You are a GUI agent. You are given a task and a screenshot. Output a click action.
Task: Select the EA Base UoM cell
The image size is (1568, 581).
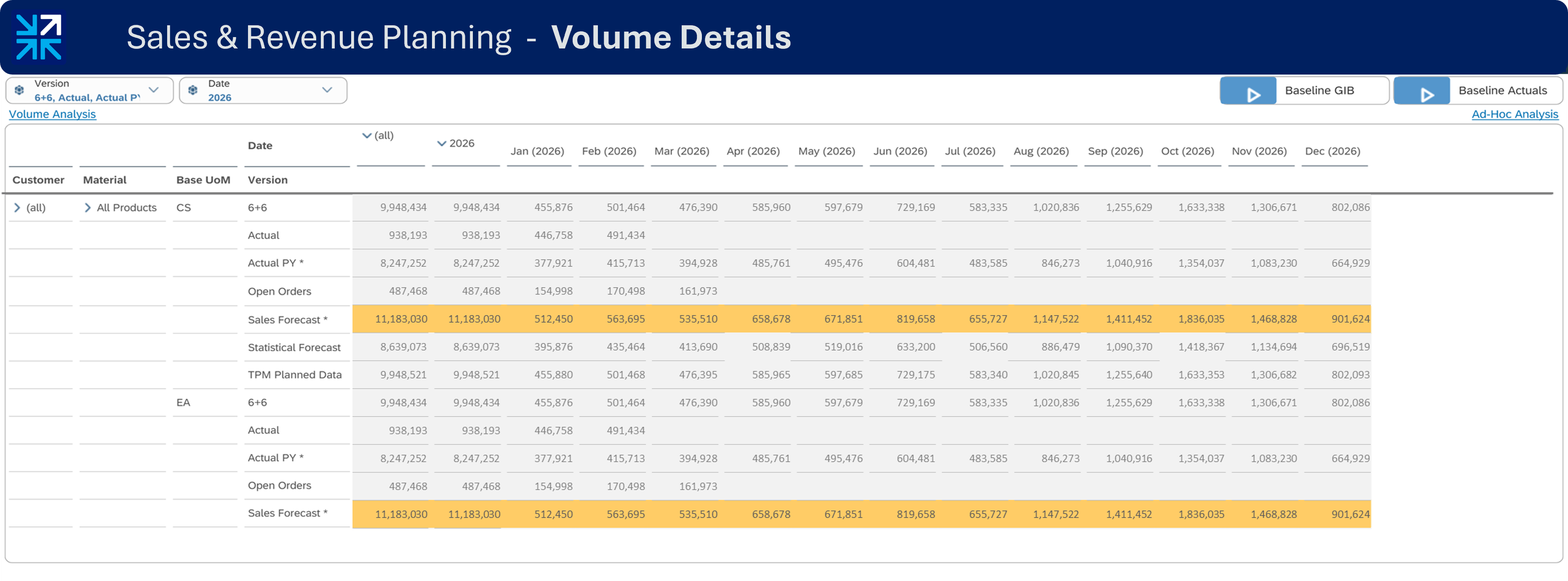[x=184, y=402]
